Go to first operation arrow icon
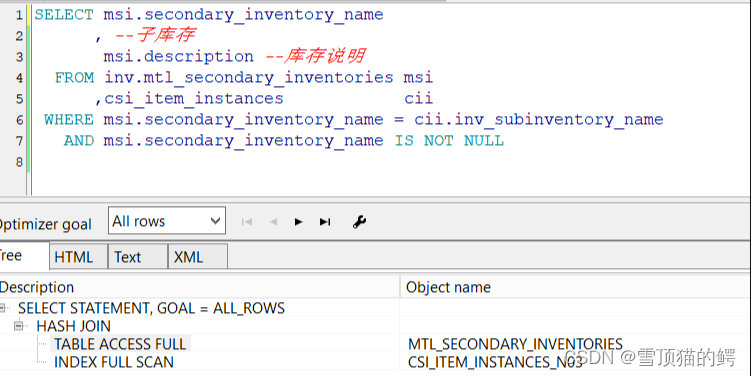The image size is (751, 376). pos(247,222)
